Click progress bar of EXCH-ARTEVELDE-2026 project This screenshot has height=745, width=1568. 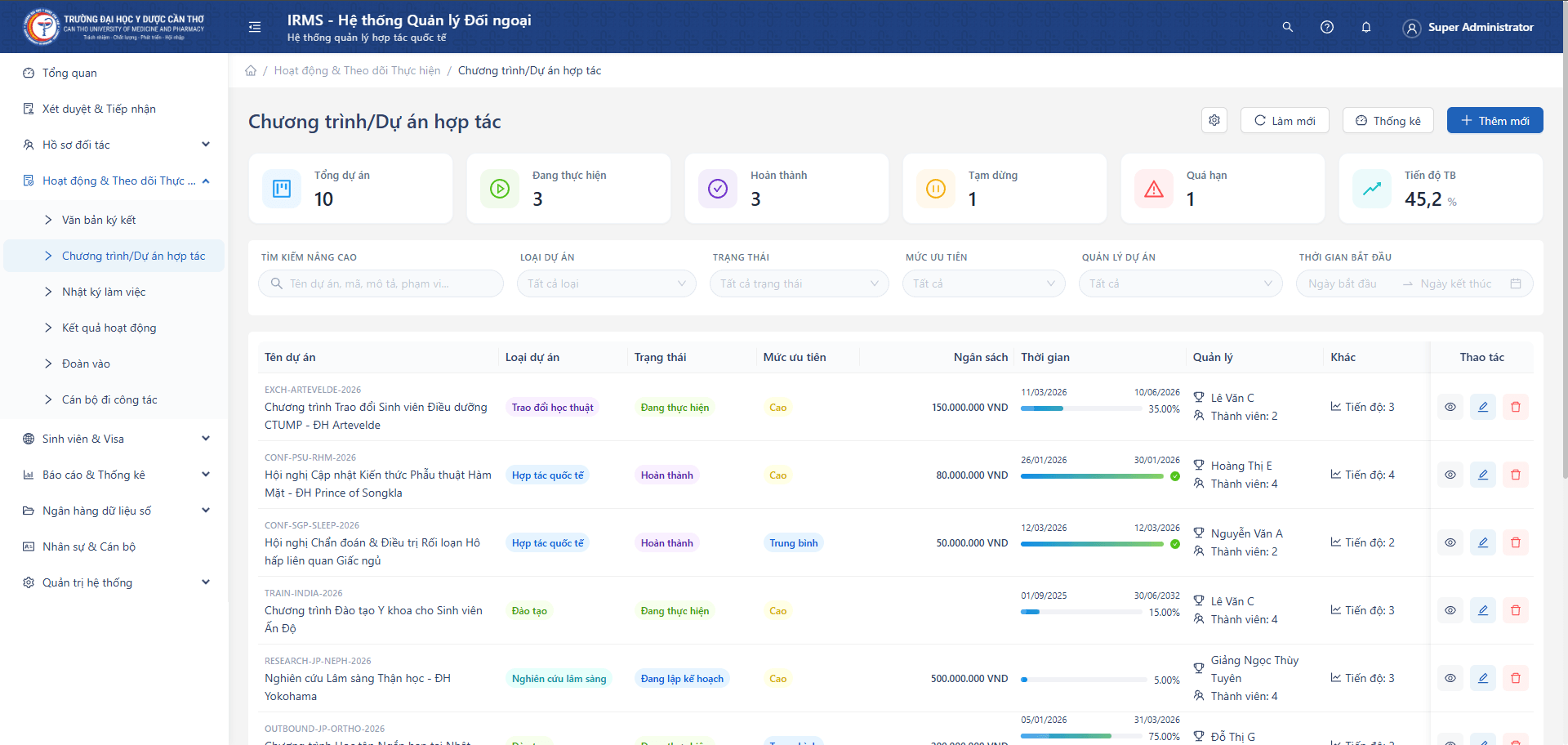[1080, 408]
